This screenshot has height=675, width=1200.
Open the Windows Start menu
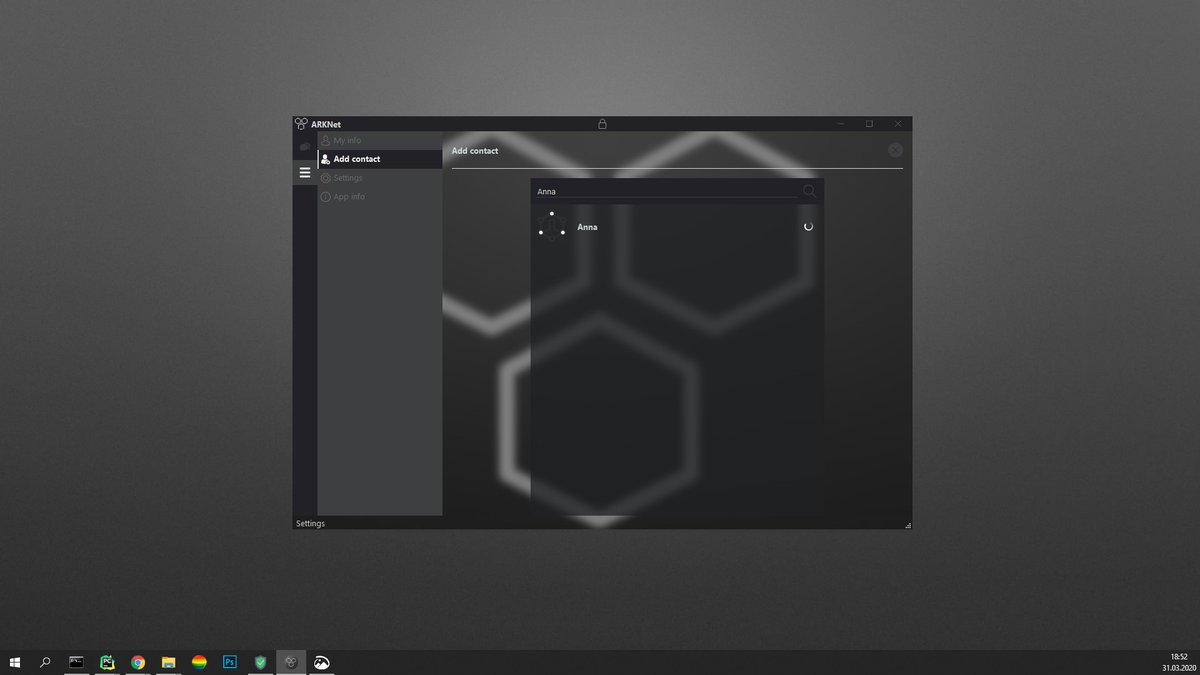click(x=15, y=662)
